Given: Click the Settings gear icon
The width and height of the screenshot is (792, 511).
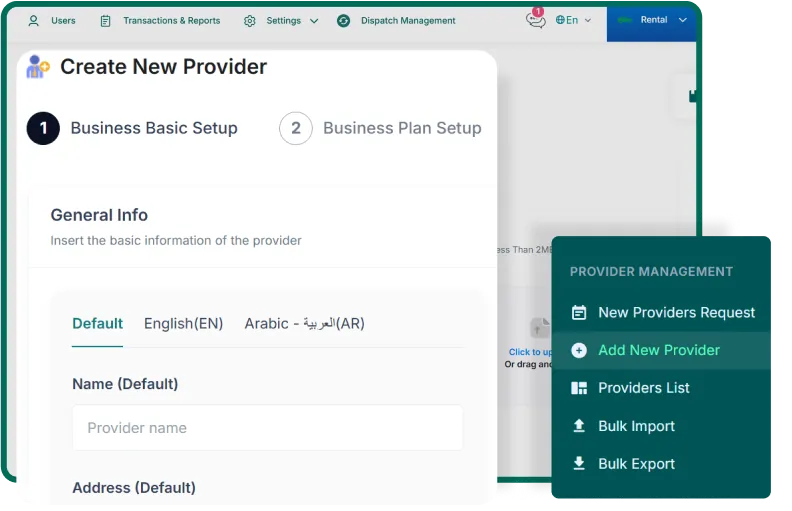Looking at the screenshot, I should (250, 21).
